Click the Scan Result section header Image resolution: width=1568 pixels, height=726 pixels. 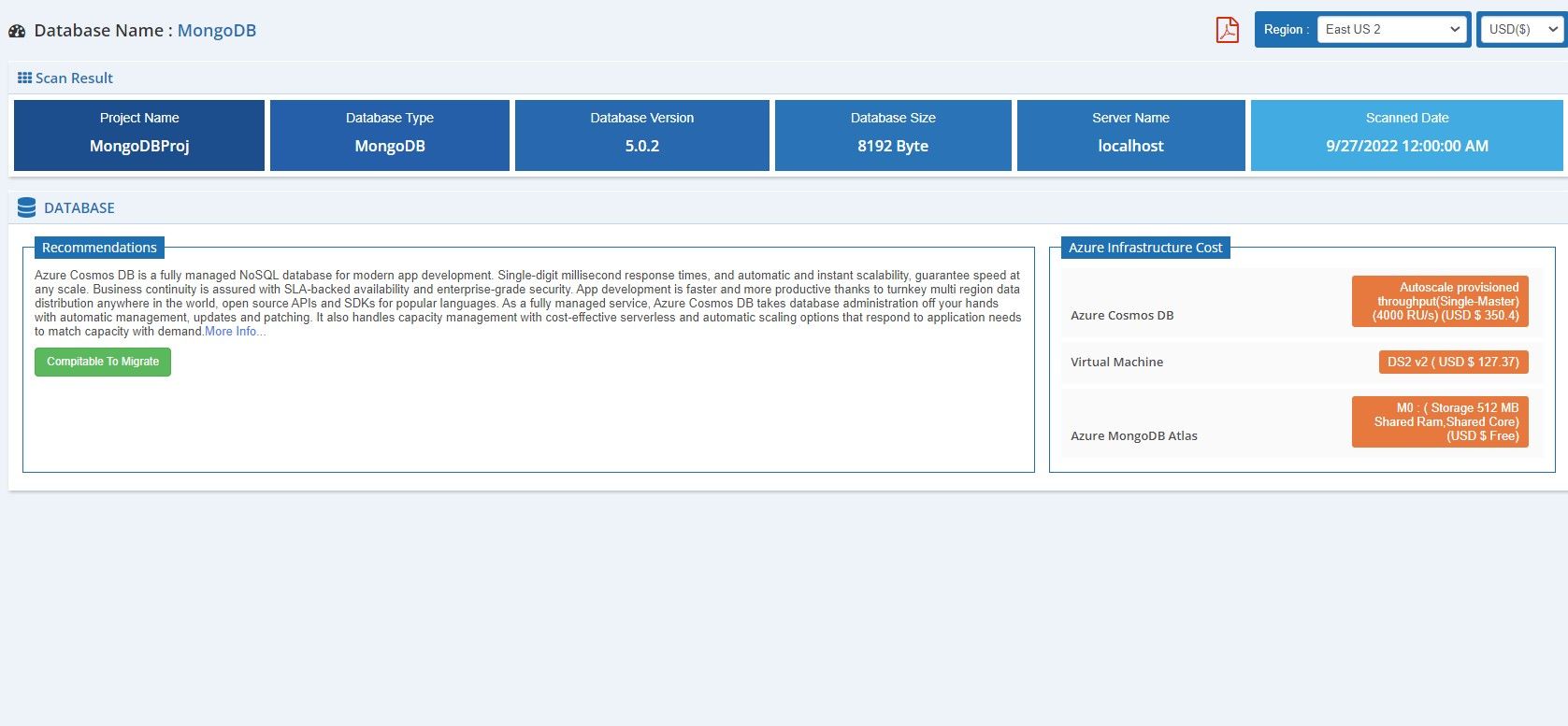(x=74, y=78)
